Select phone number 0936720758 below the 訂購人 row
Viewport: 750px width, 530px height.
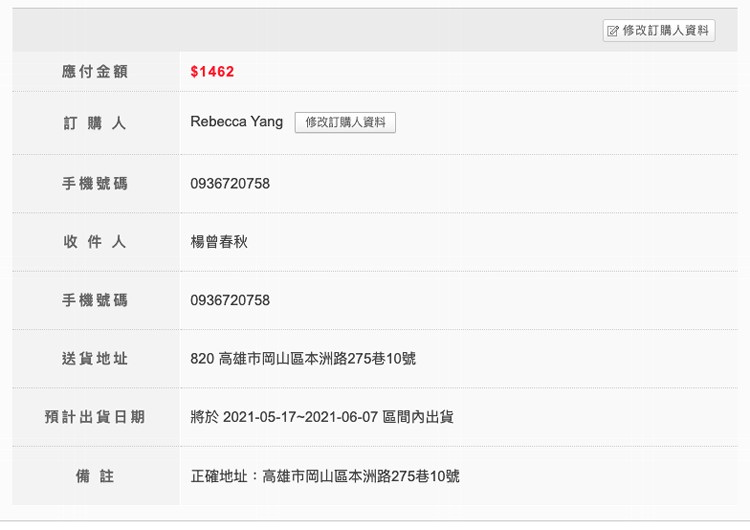[x=230, y=184]
